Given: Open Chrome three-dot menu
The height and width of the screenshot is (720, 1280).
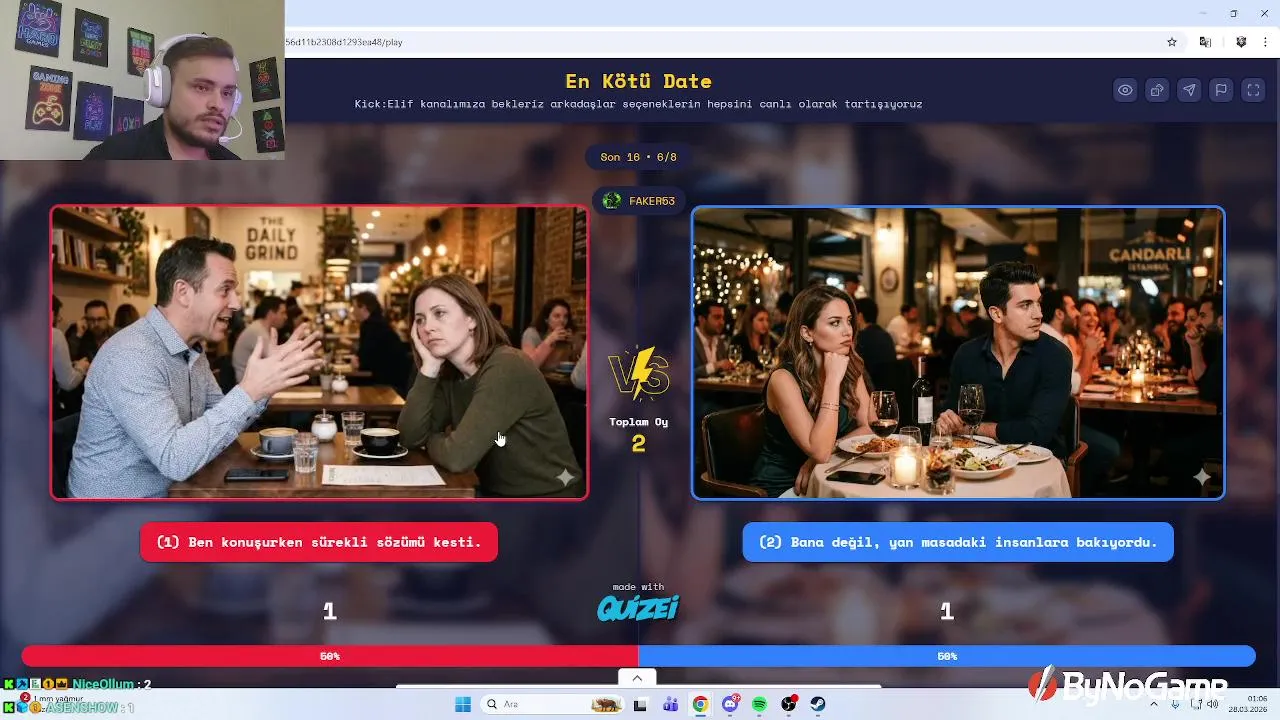Looking at the screenshot, I should point(1266,42).
